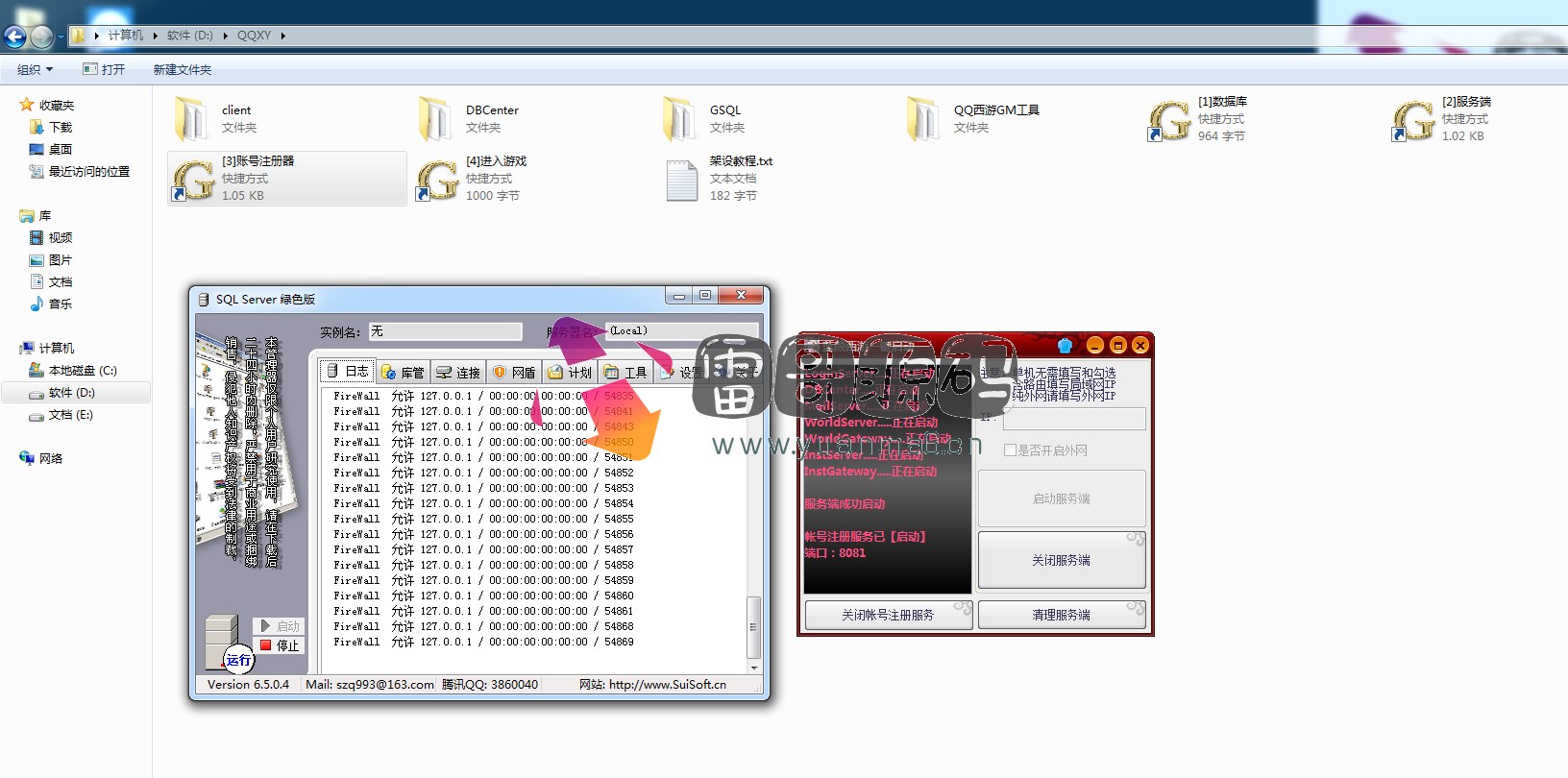
Task: Switch to the 工具 tab
Action: [625, 373]
